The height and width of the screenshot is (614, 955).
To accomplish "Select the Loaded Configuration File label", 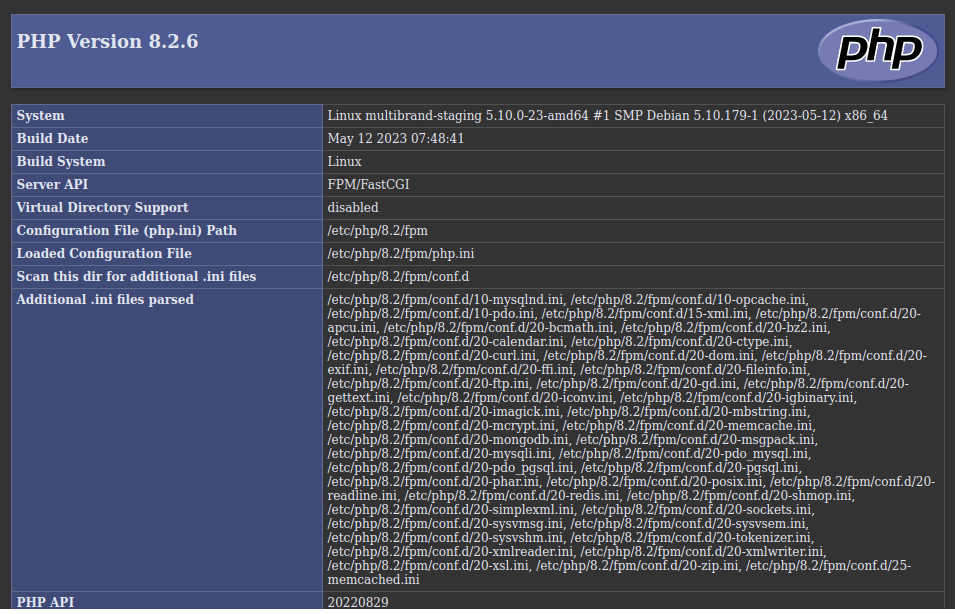I will (104, 253).
